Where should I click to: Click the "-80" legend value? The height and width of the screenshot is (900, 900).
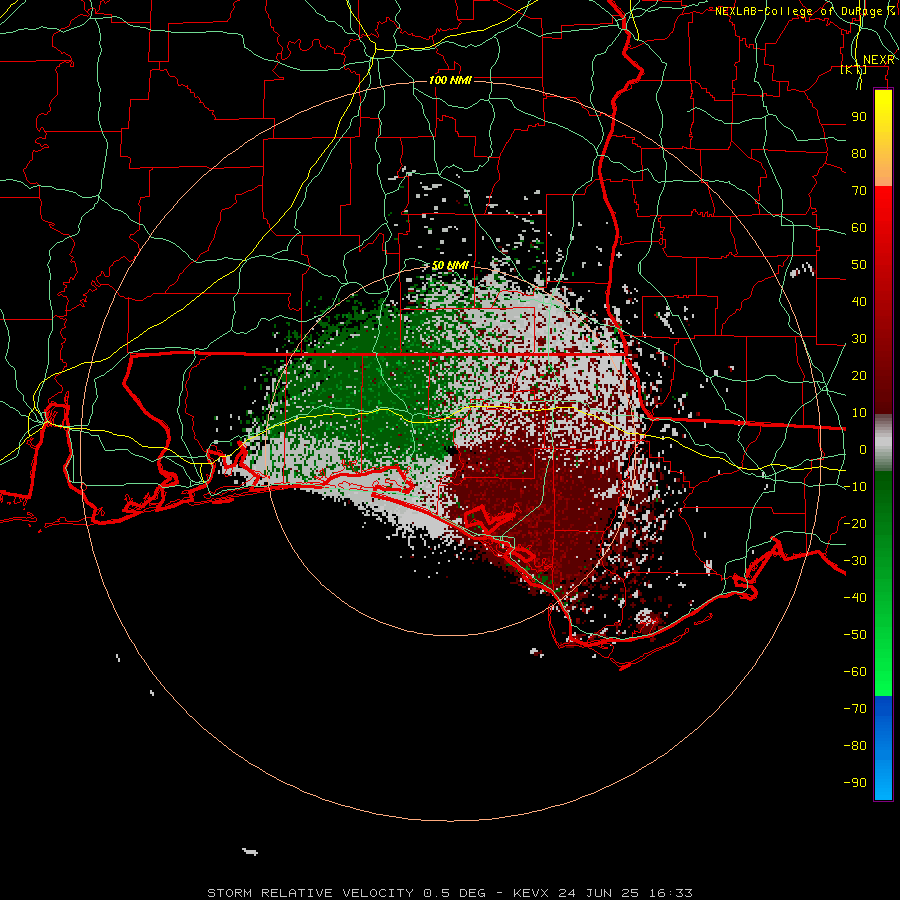tap(855, 746)
